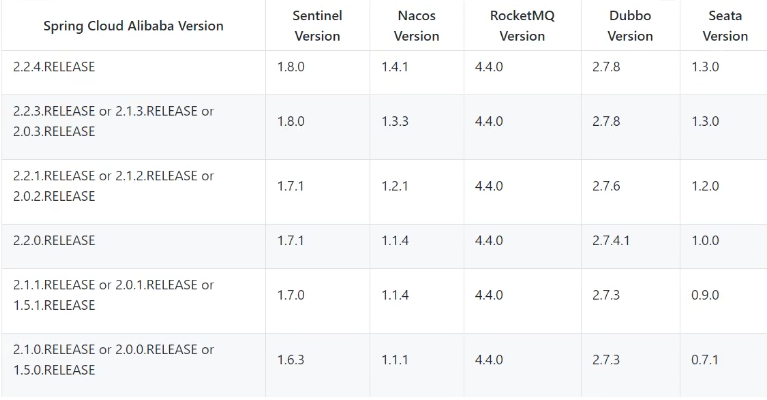The image size is (767, 400).
Task: Click Seata version 0.9.0 cell
Action: click(x=704, y=295)
